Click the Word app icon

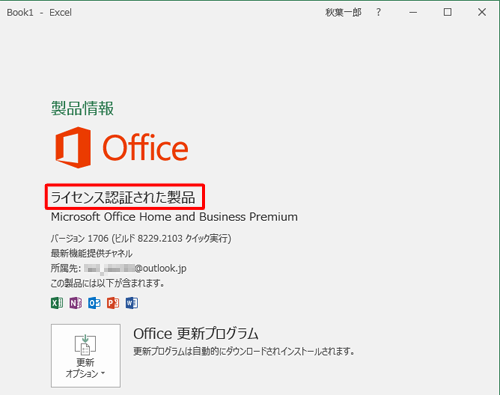[132, 303]
